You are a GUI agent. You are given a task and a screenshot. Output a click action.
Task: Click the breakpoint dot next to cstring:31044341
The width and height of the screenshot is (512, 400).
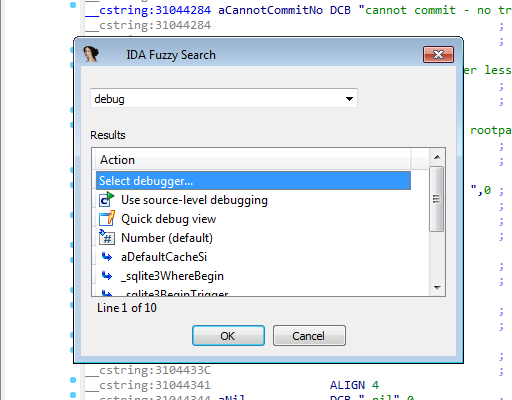click(73, 380)
